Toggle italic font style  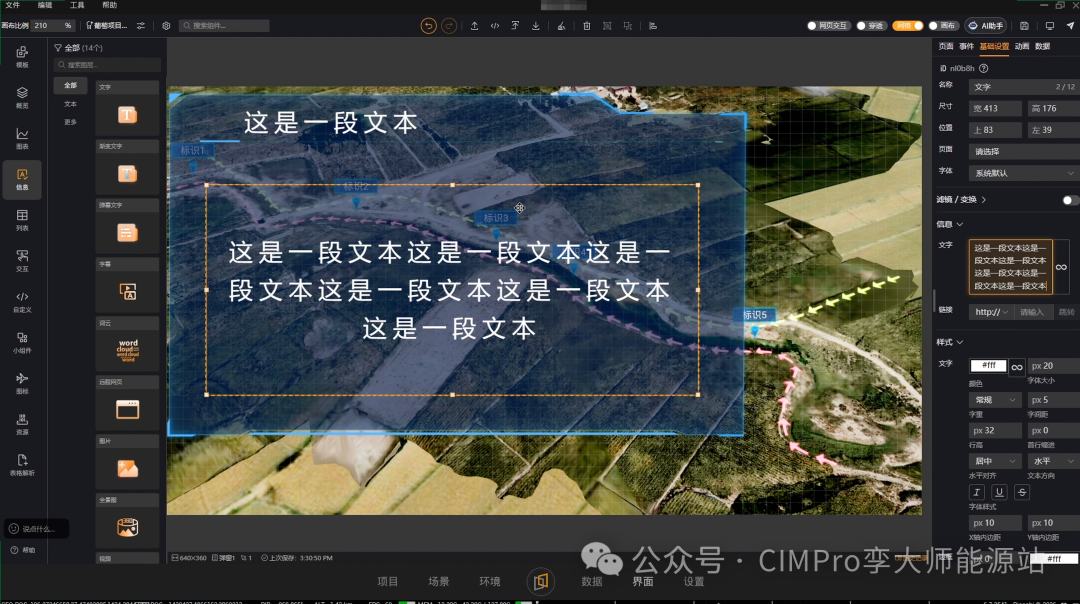tap(977, 492)
